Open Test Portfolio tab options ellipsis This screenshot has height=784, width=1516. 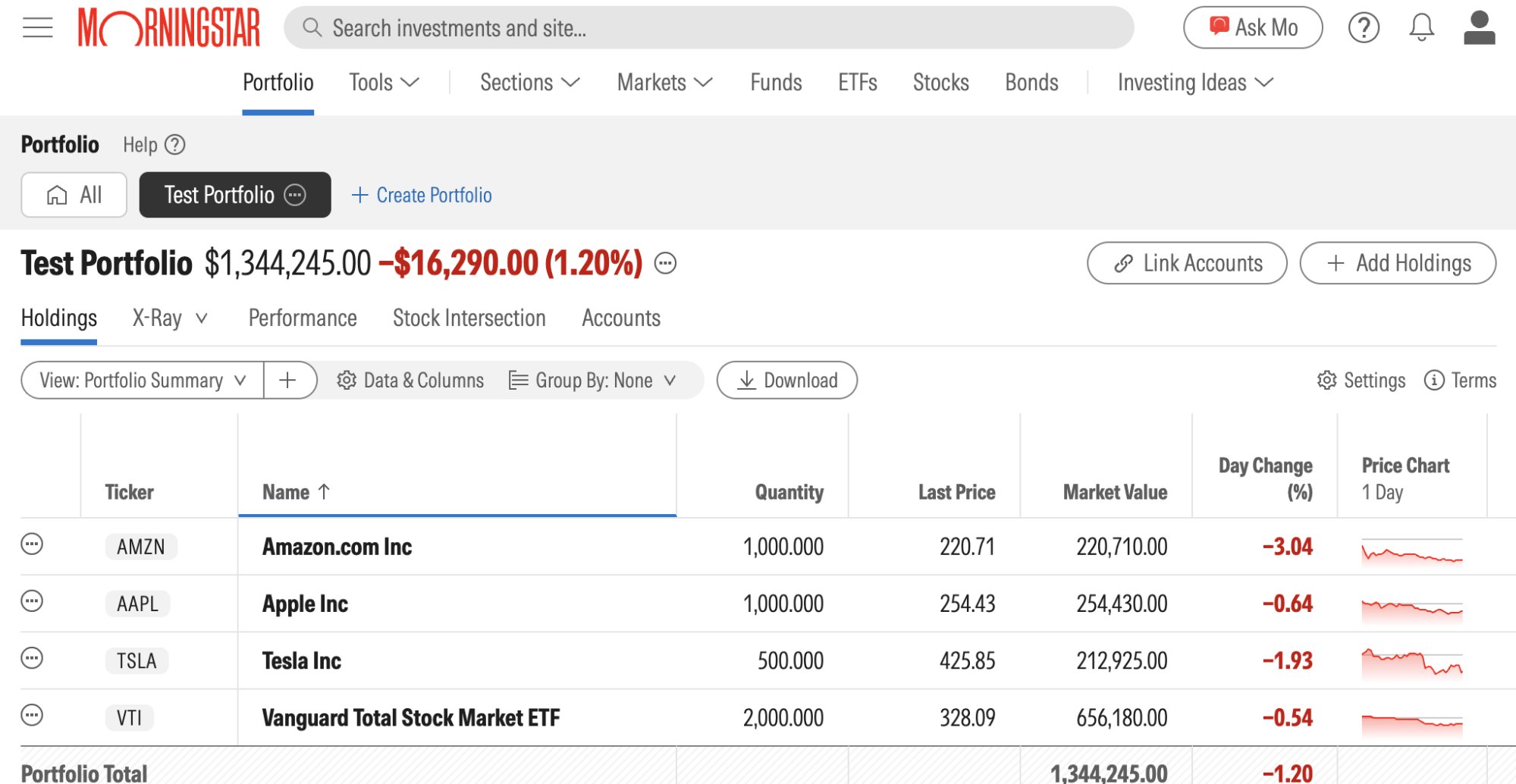(x=295, y=196)
